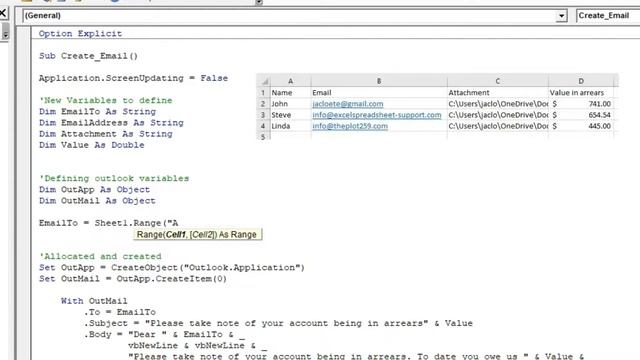Click the 'Defining outlook variables comment
640x360 pixels.
tap(114, 178)
